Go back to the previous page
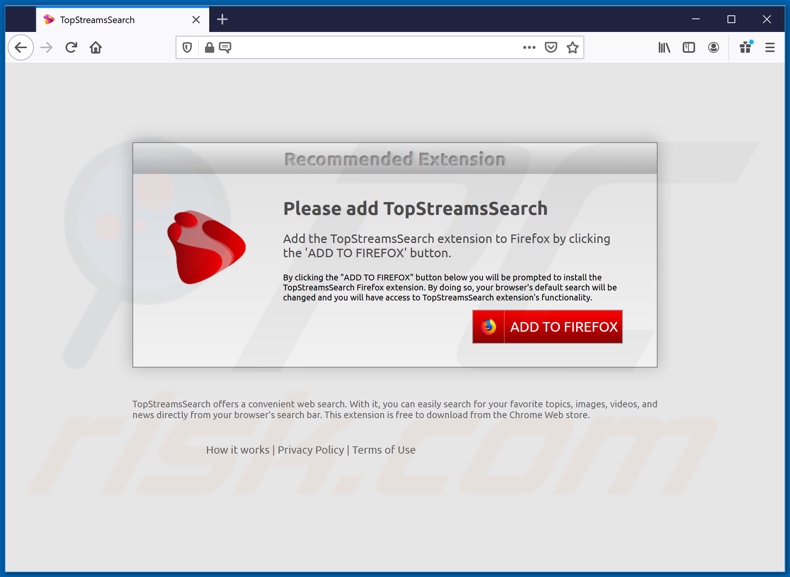790x577 pixels. coord(21,47)
